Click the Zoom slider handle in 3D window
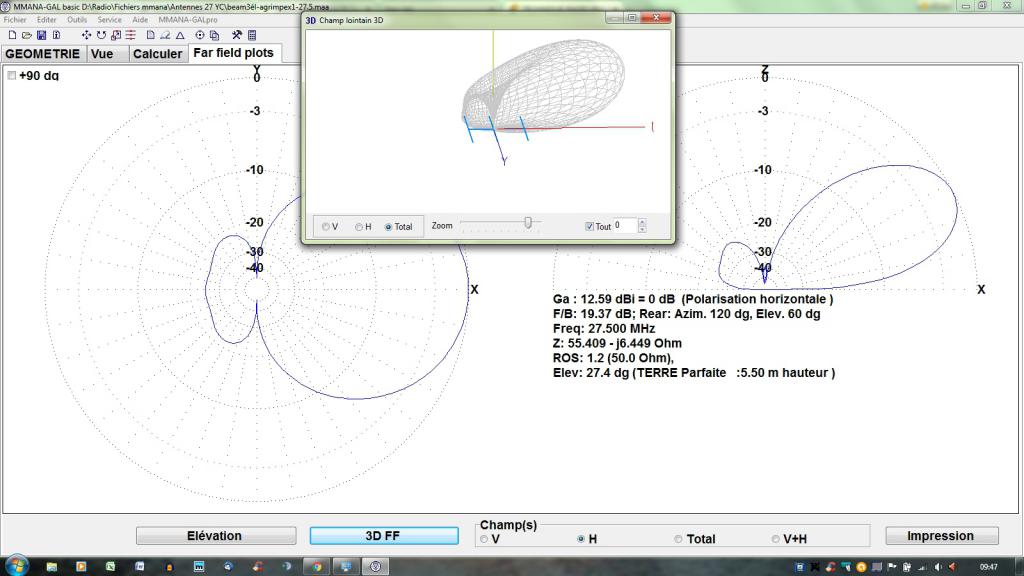The image size is (1024, 576). coord(528,223)
